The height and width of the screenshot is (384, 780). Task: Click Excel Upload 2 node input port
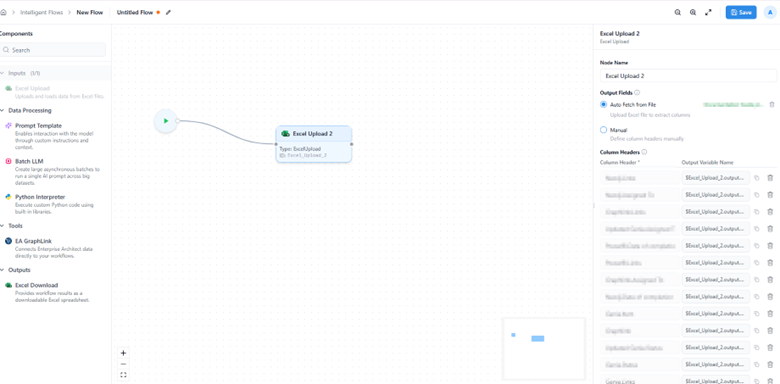[x=276, y=144]
